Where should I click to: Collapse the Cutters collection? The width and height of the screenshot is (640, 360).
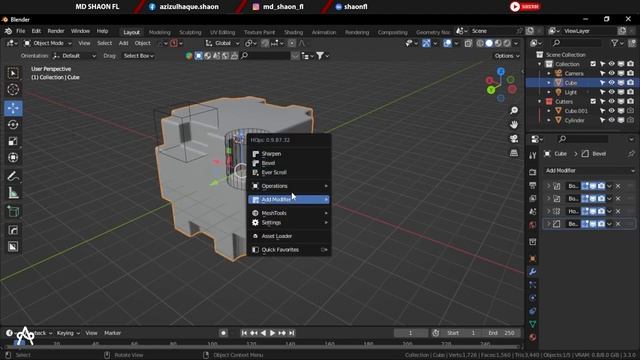540,102
